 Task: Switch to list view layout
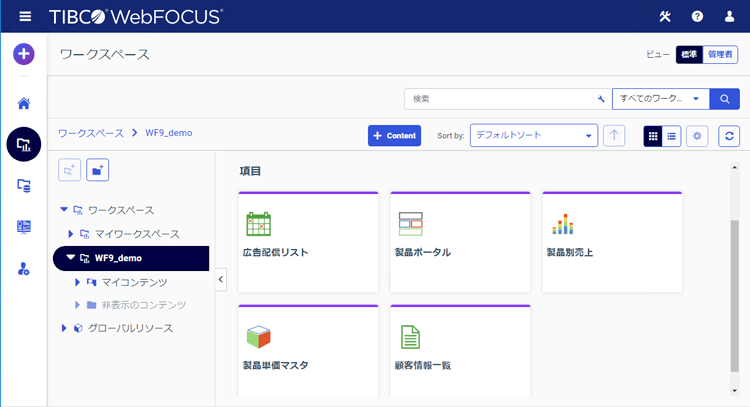672,136
